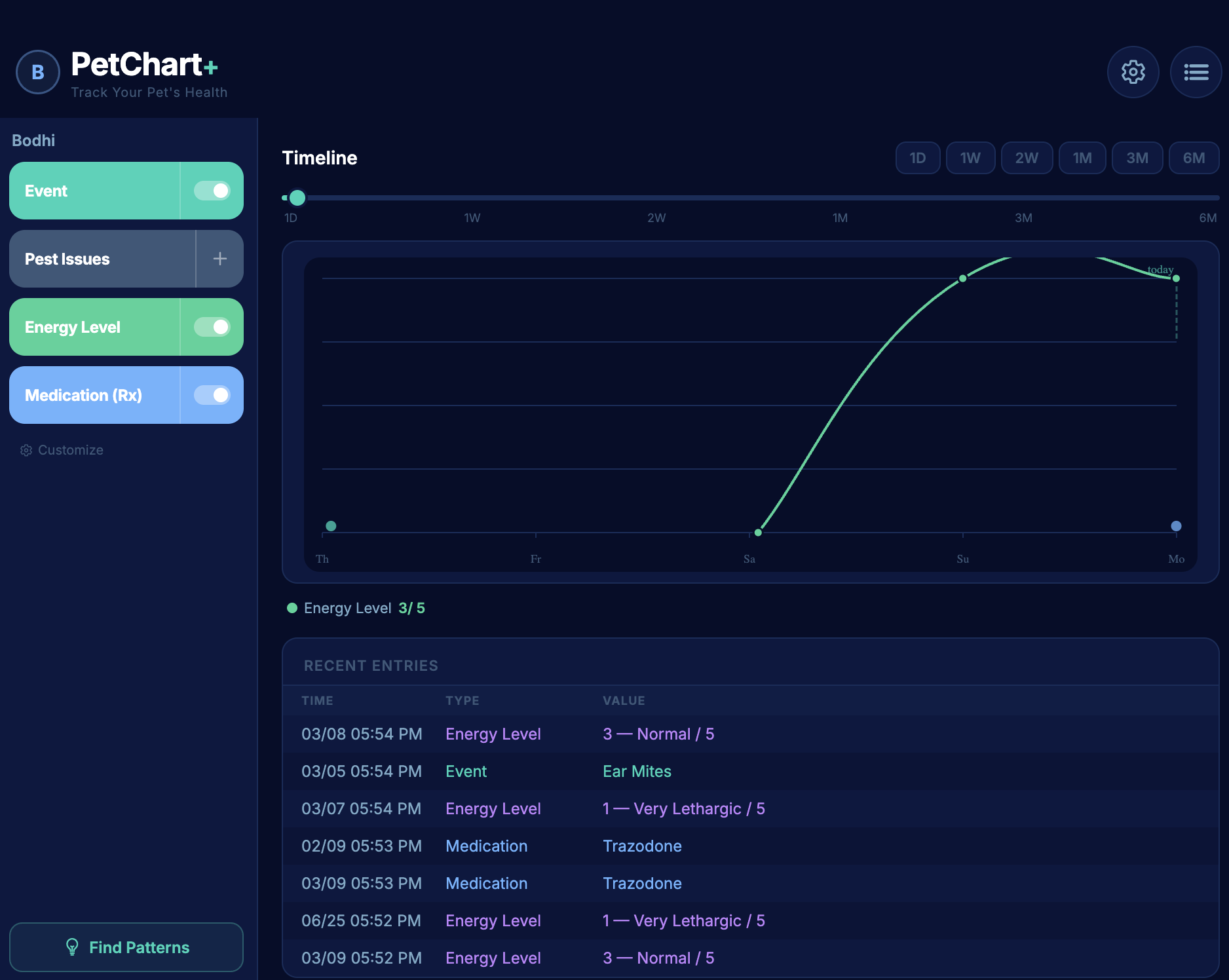Add a Pest Issues entry with the plus icon
This screenshot has height=980, width=1229.
(x=219, y=259)
